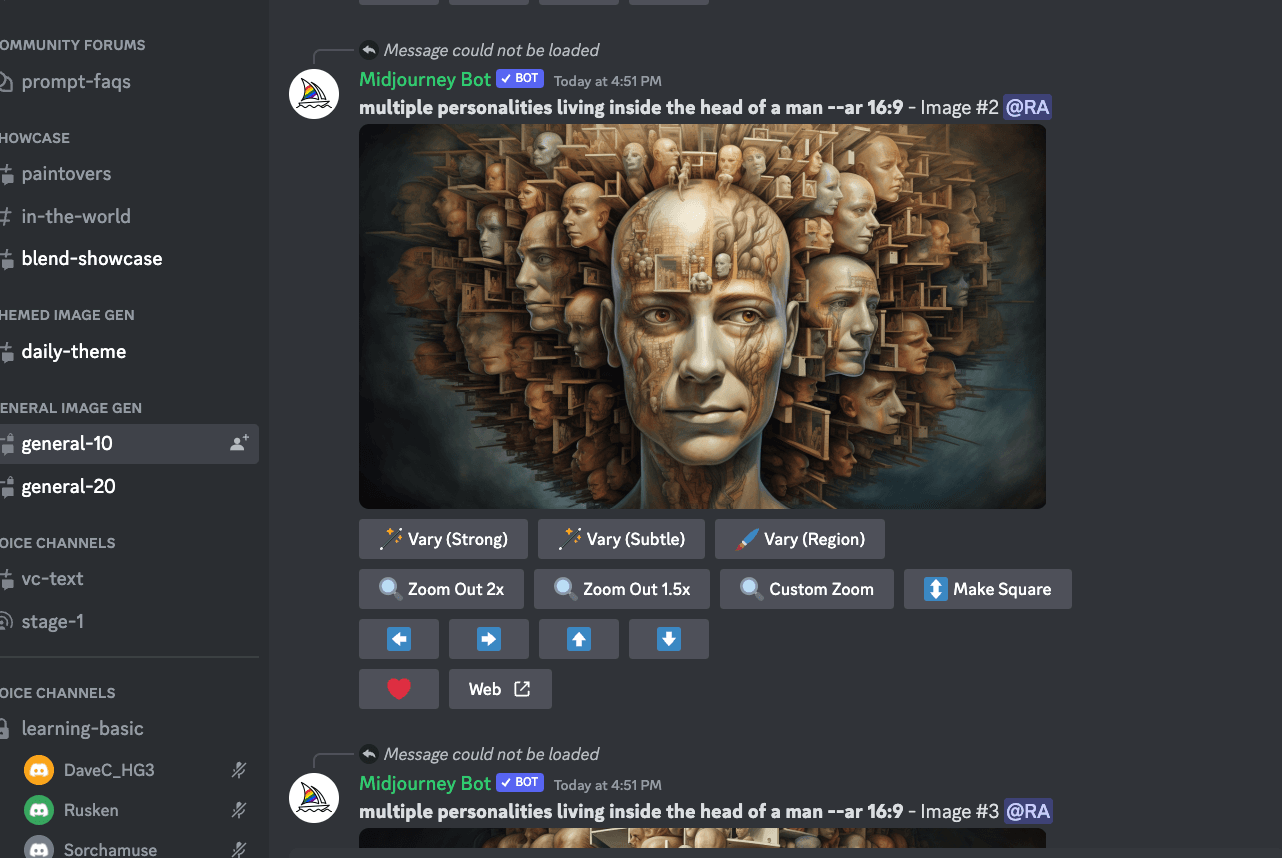Click the Midjourney Bot avatar on the Image #3 message
1282x858 pixels.
(314, 798)
